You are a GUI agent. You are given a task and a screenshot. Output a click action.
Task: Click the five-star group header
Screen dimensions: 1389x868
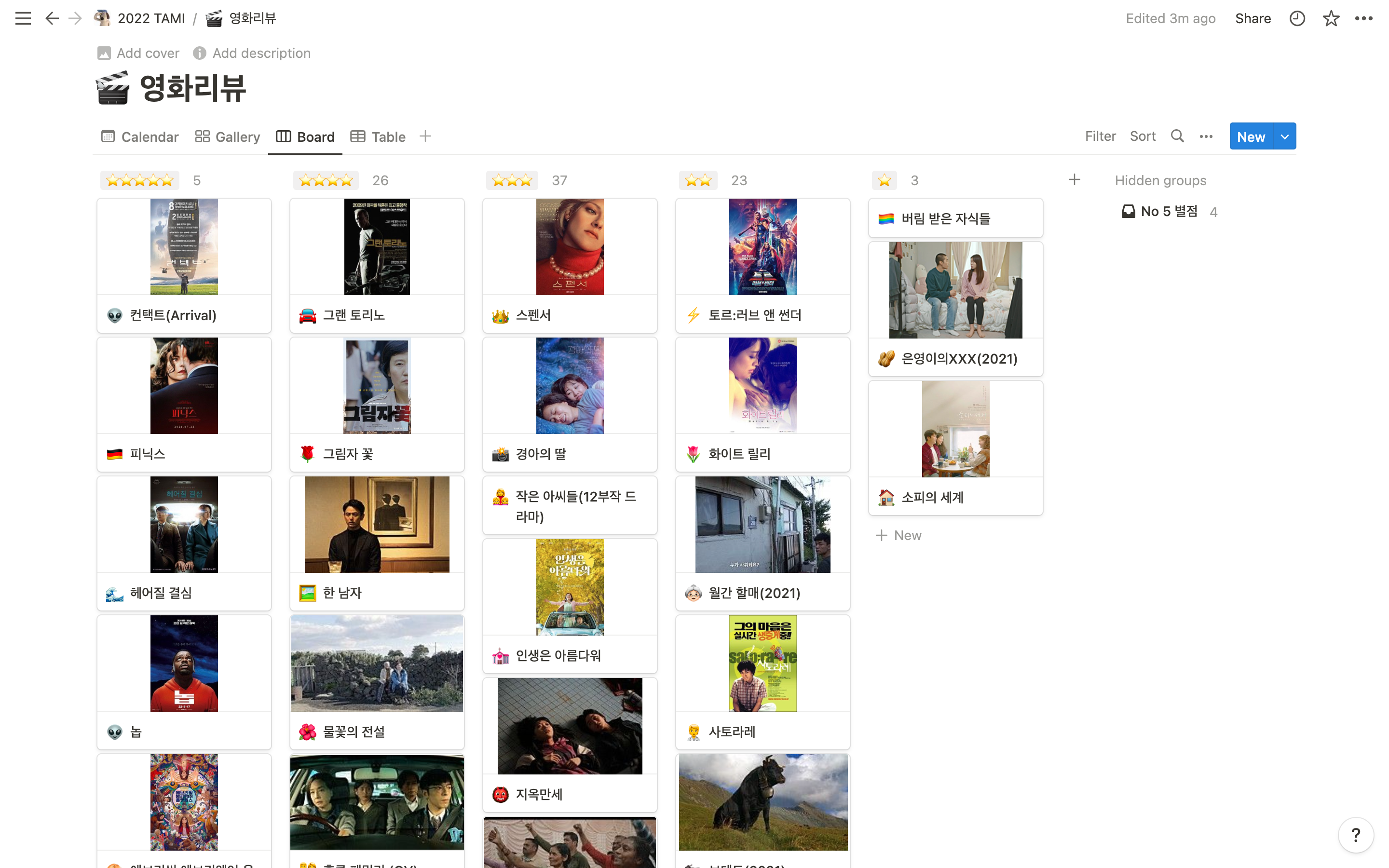139,180
